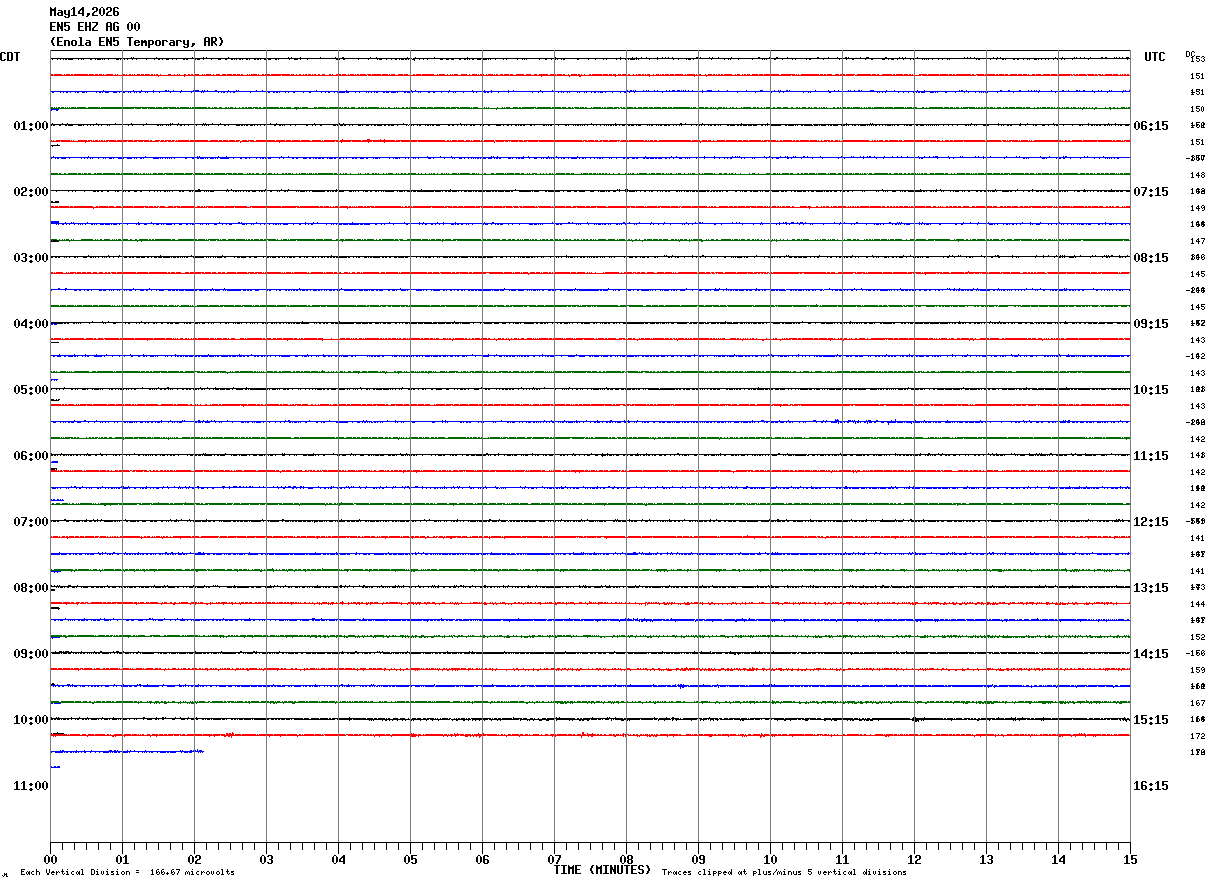Click the 06:15 UTC time label
This screenshot has width=1210, height=886.
click(x=1150, y=126)
